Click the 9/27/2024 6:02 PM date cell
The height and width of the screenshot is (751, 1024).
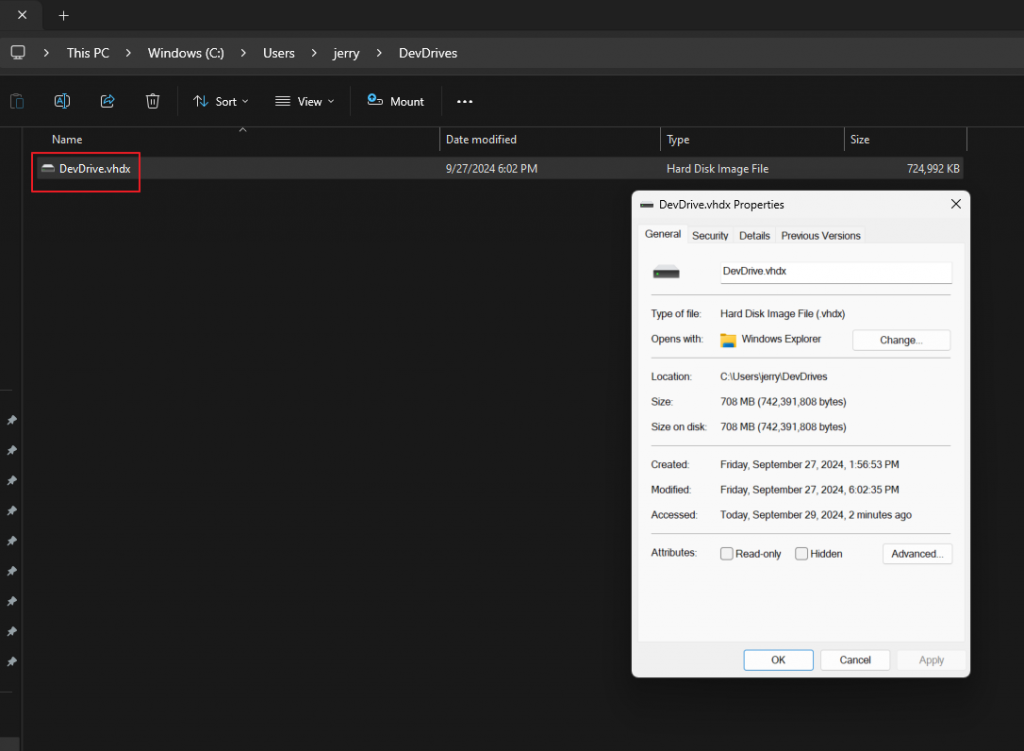pos(492,168)
